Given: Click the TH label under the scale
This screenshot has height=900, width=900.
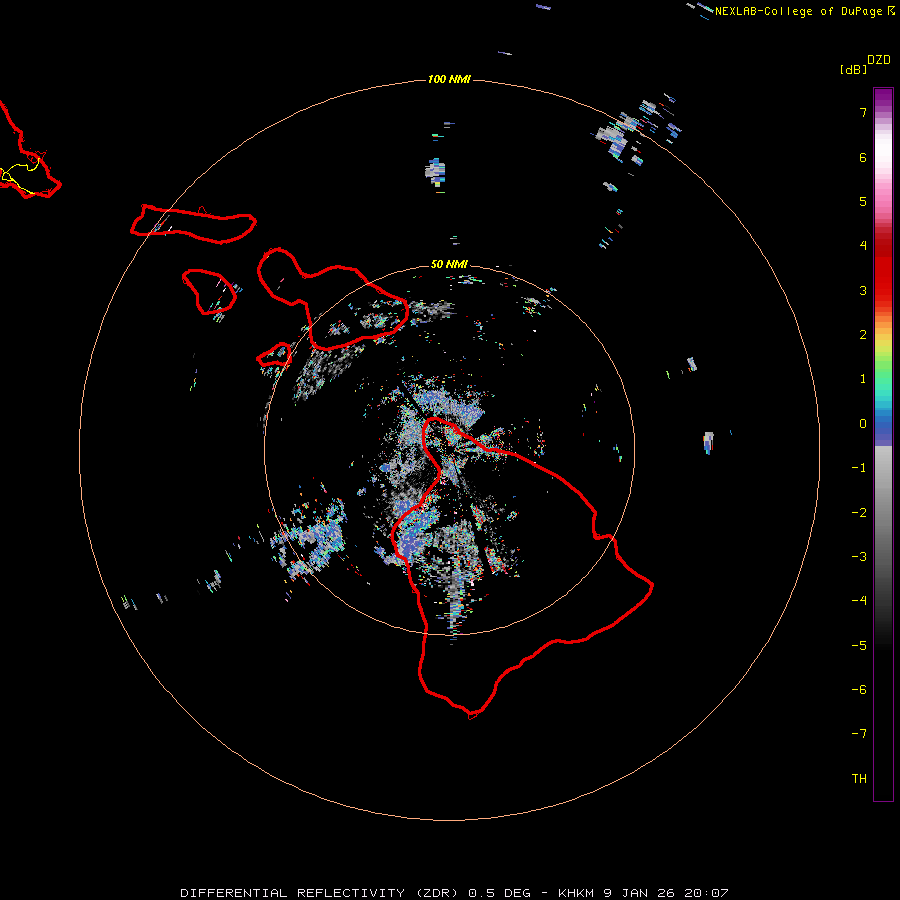Looking at the screenshot, I should [x=859, y=779].
